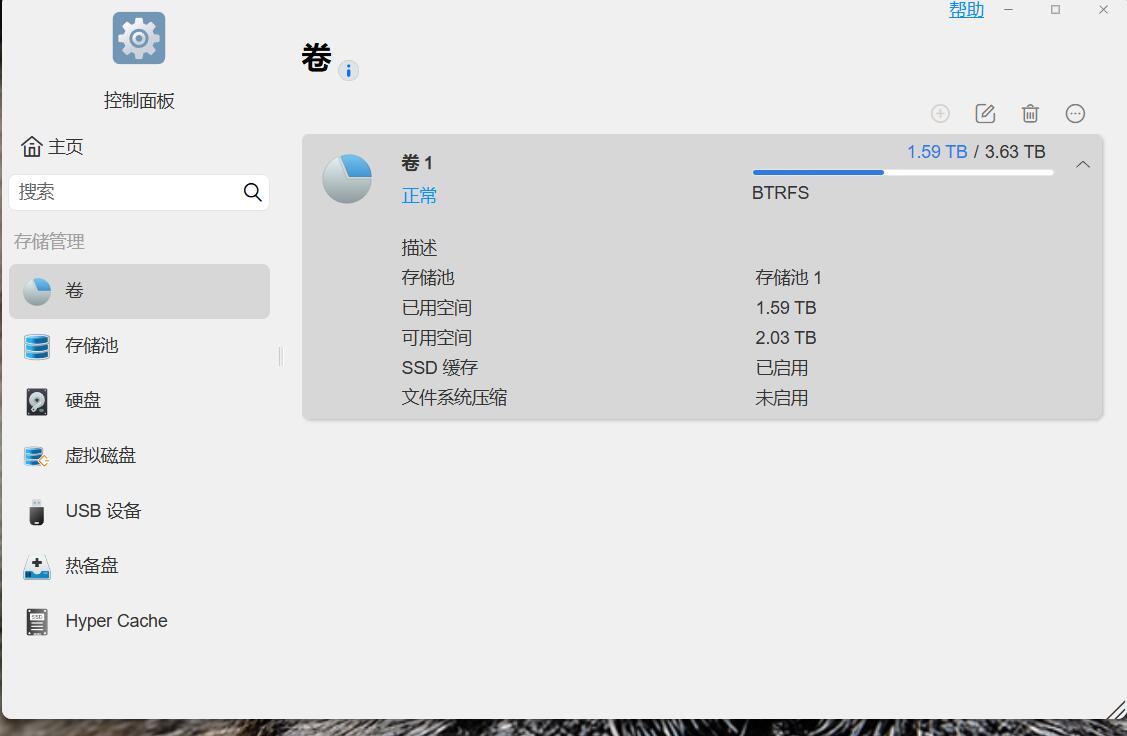Click the home icon next to 主页
The width and height of the screenshot is (1127, 736).
tap(32, 147)
